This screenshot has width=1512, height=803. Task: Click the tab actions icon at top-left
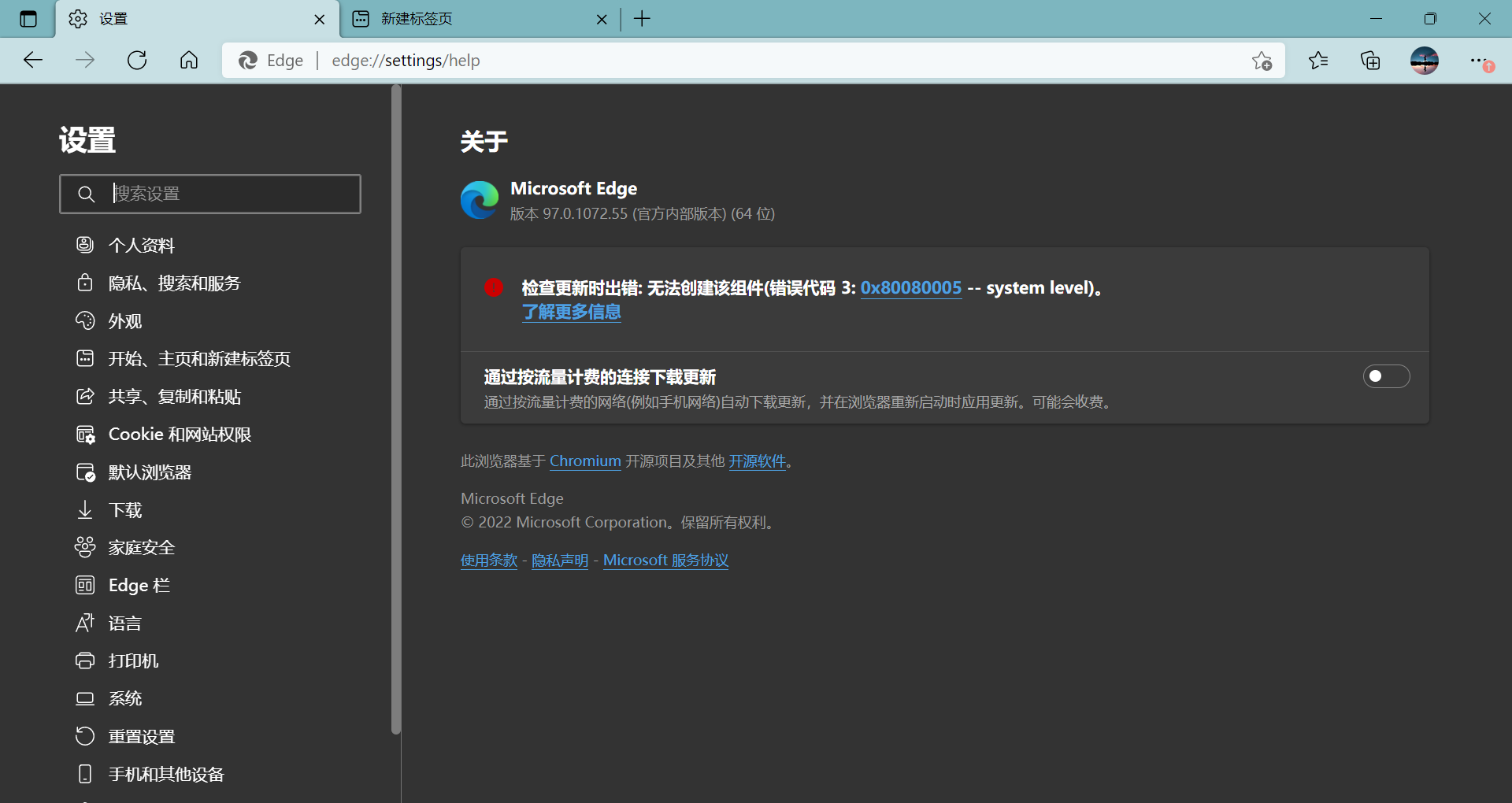coord(28,19)
